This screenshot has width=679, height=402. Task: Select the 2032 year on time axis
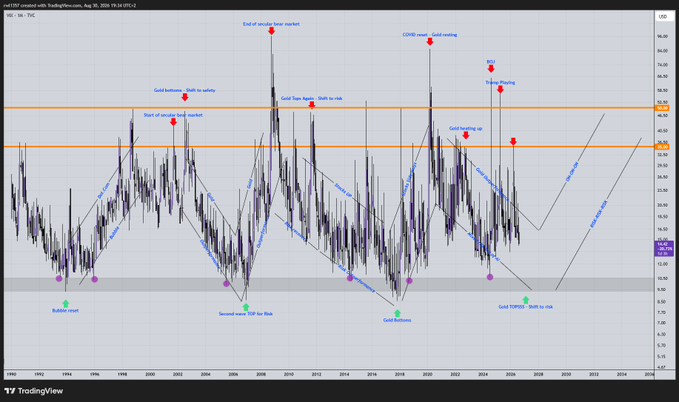[594, 374]
